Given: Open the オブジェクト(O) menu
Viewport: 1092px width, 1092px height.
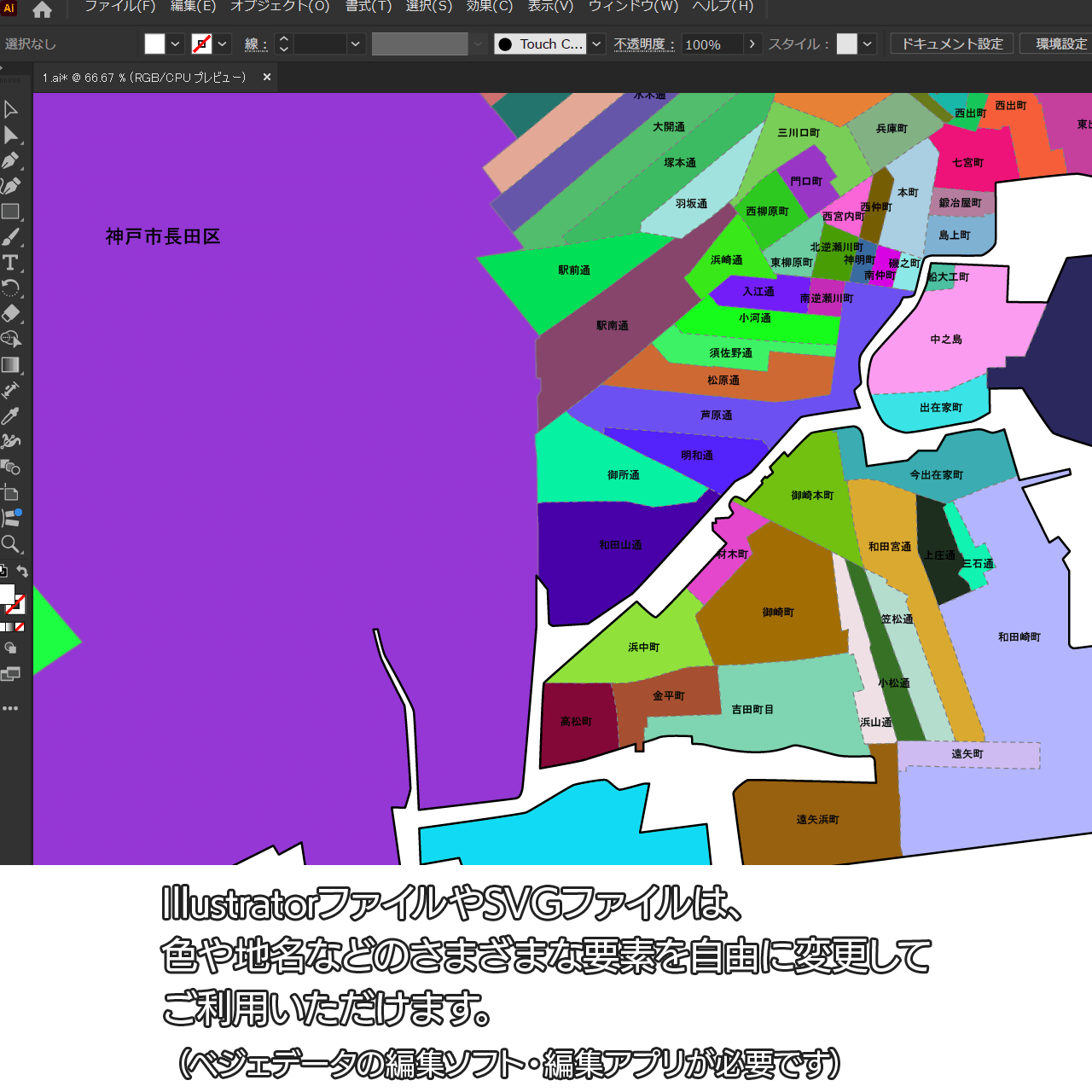Looking at the screenshot, I should pos(280,7).
